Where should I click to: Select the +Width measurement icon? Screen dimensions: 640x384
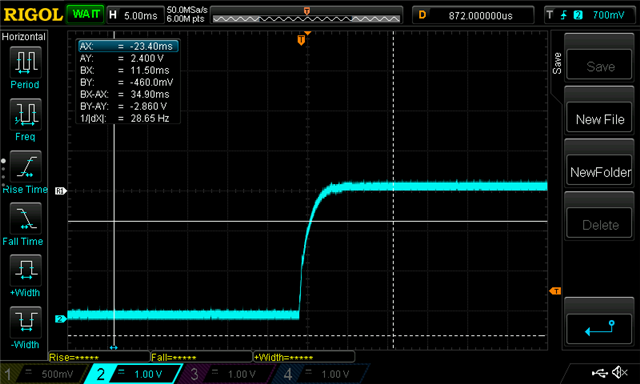click(x=25, y=270)
